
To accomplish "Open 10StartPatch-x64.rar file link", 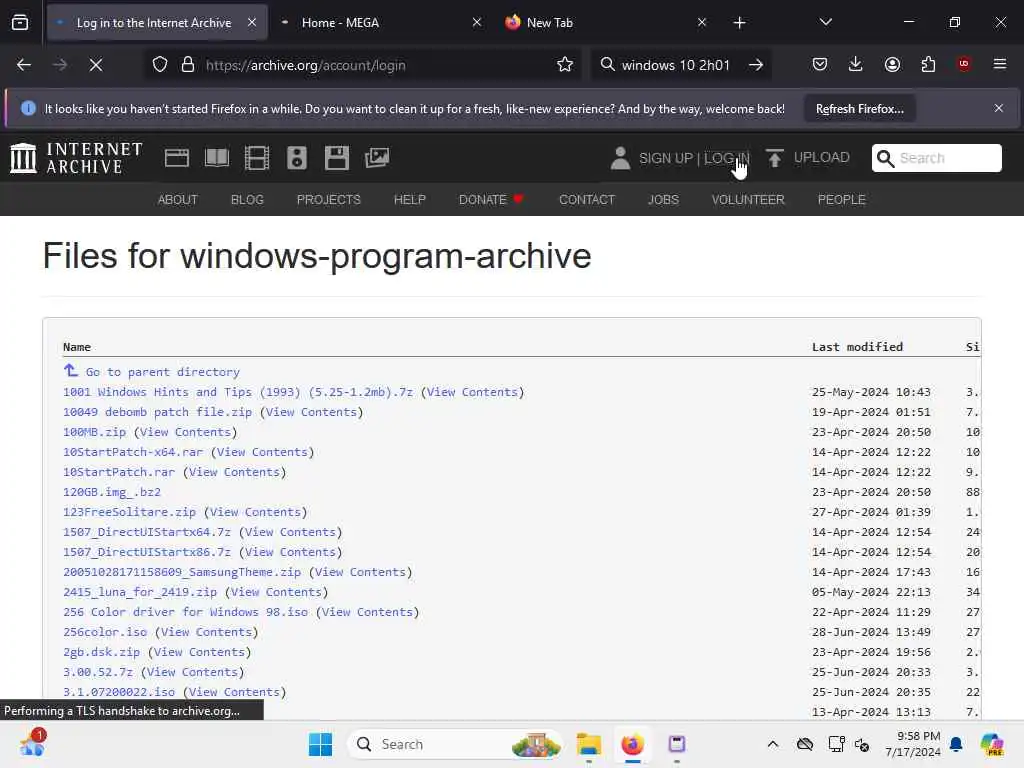I will tap(133, 452).
